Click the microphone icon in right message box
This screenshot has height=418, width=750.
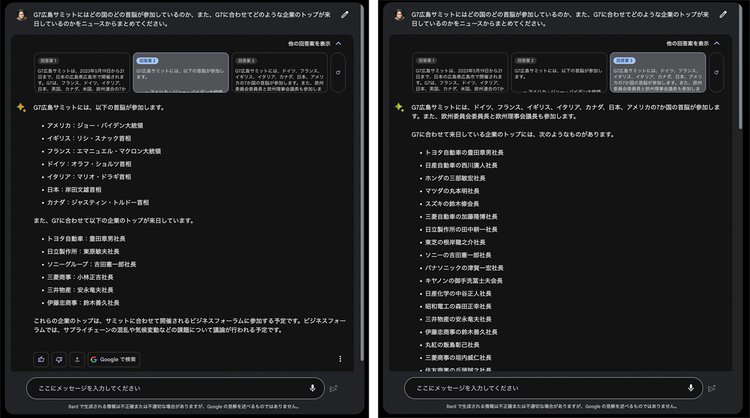pos(691,388)
